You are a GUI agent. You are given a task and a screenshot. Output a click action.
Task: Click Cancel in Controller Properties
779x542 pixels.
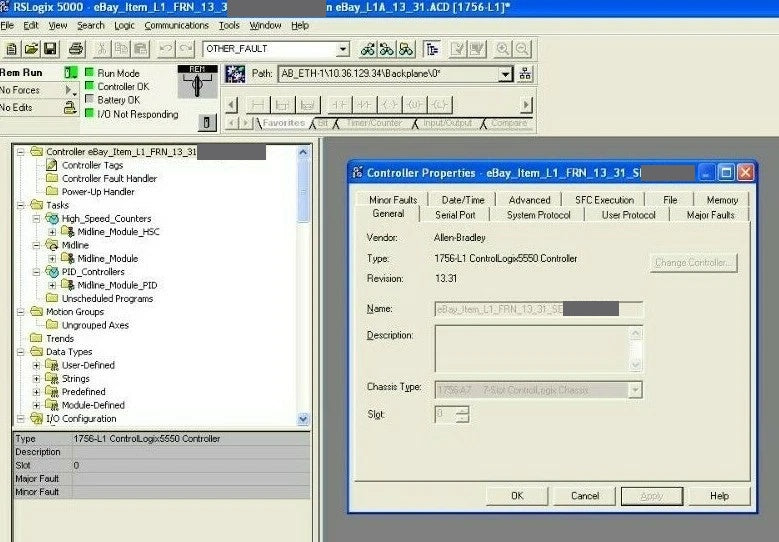585,496
